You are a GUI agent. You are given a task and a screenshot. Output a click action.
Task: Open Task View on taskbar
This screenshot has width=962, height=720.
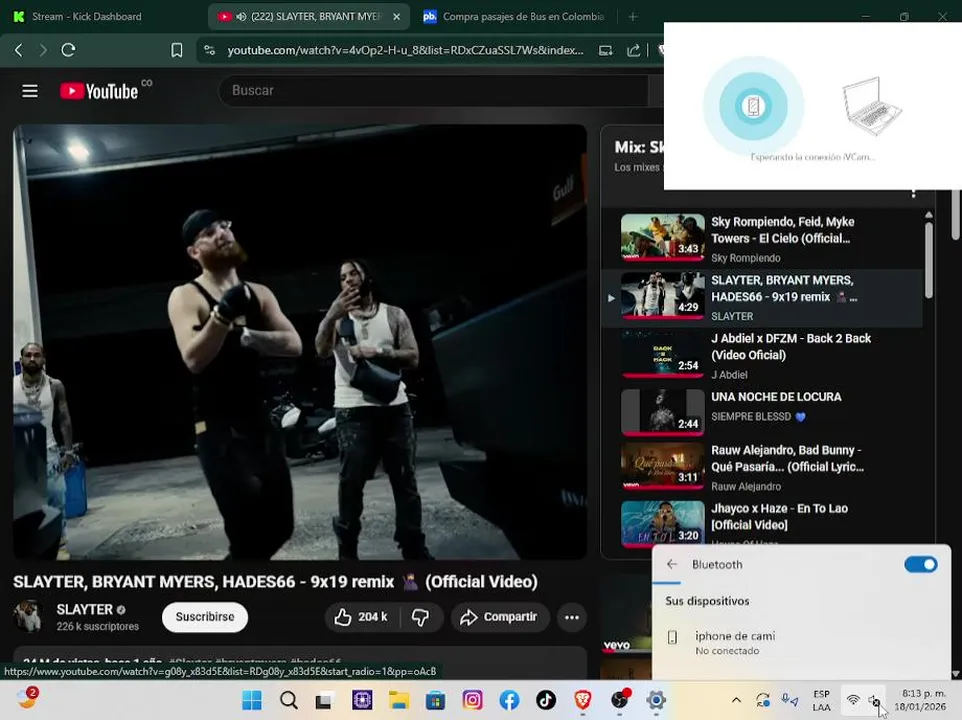325,700
